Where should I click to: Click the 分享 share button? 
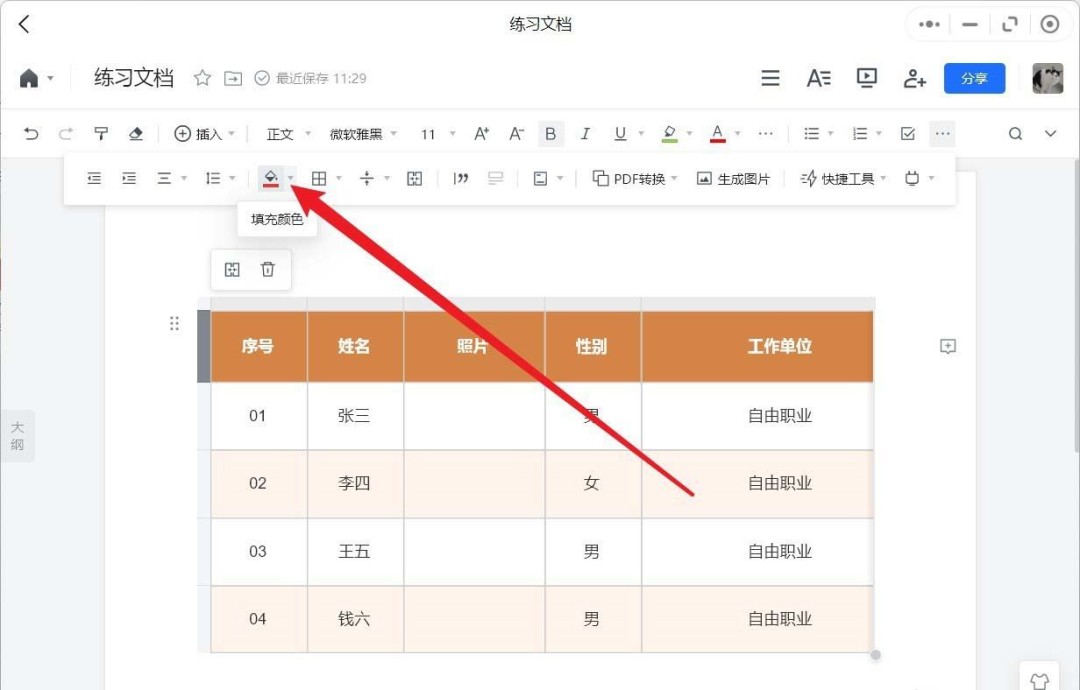coord(974,77)
